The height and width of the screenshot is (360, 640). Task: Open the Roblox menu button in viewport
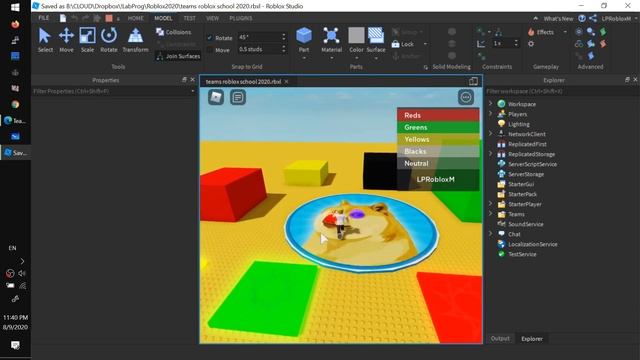216,97
